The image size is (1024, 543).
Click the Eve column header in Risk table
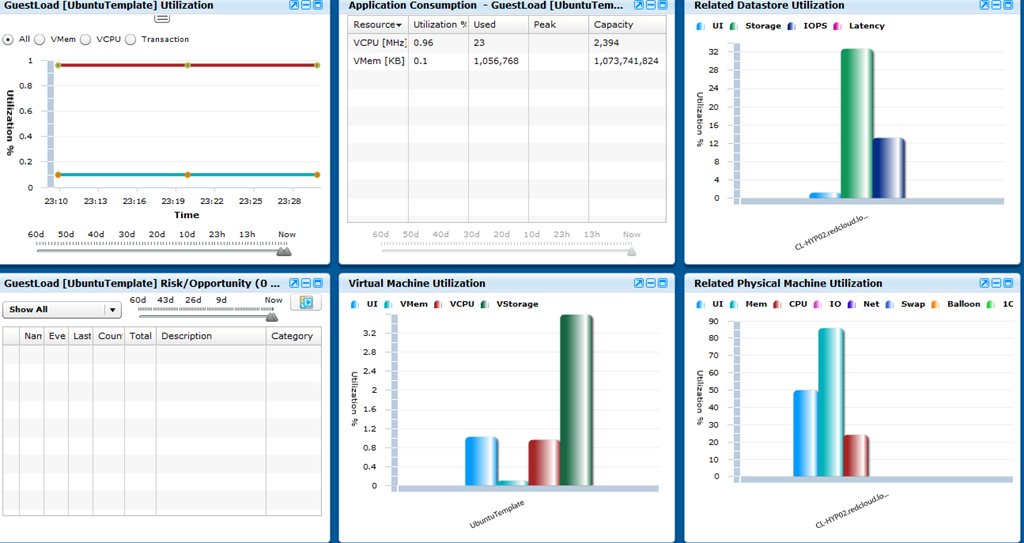coord(56,336)
